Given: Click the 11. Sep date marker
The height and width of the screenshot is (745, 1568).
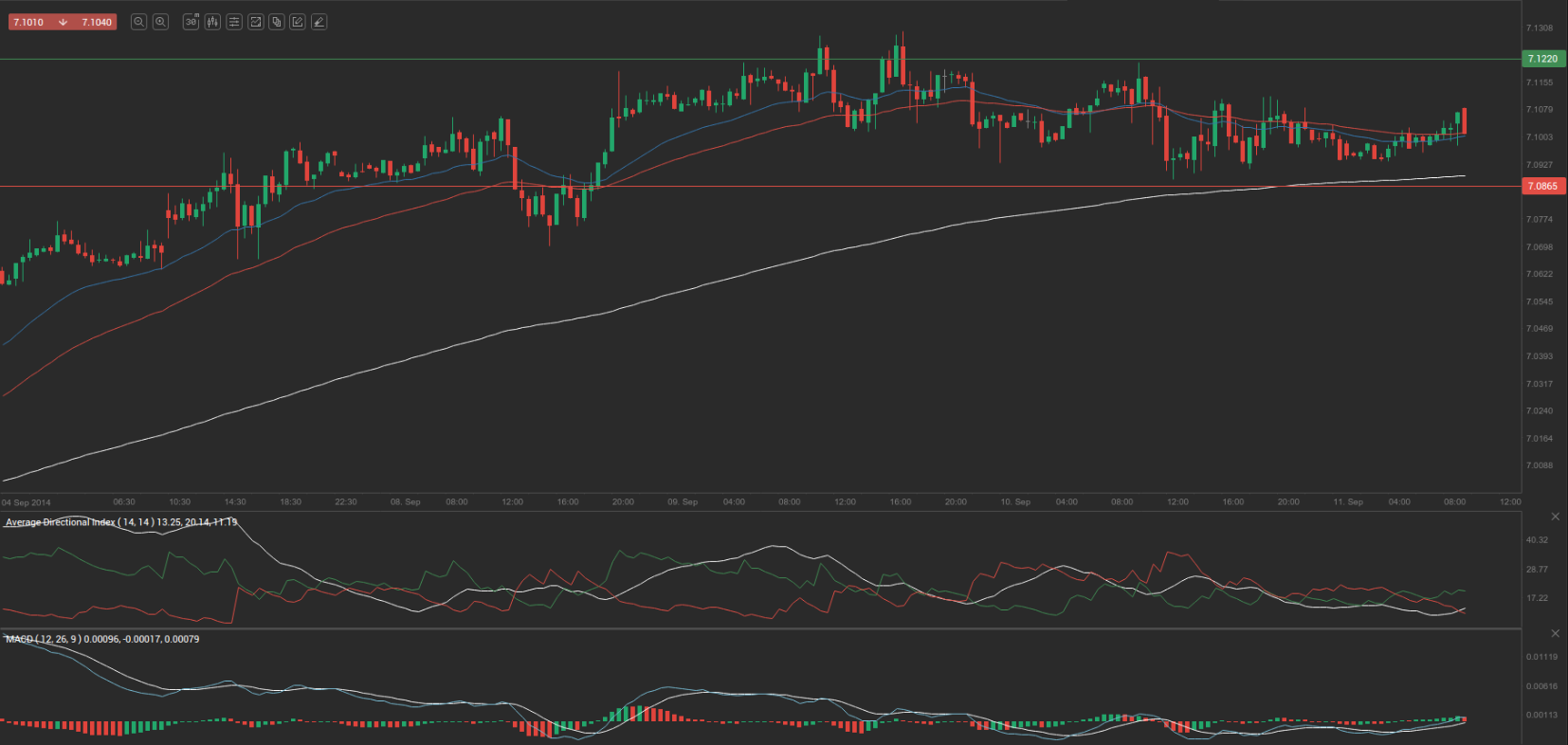Looking at the screenshot, I should click(1348, 502).
